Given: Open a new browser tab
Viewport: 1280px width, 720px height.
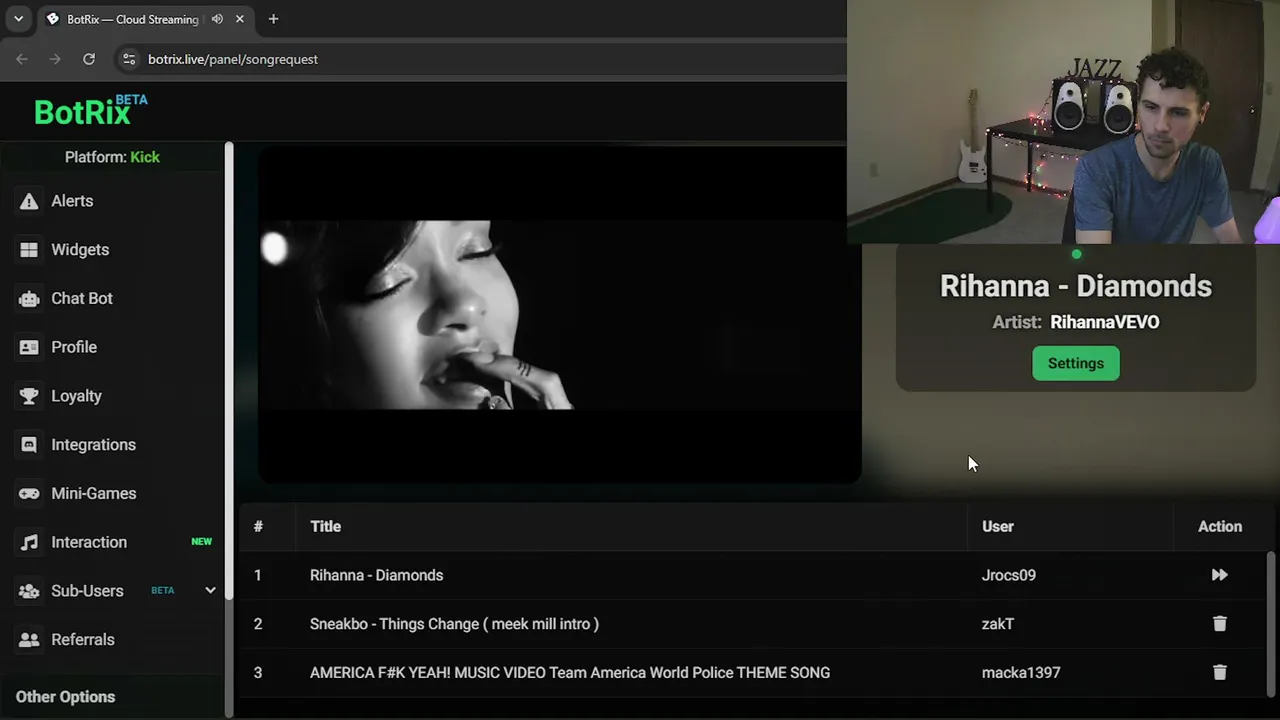Looking at the screenshot, I should click(x=273, y=19).
